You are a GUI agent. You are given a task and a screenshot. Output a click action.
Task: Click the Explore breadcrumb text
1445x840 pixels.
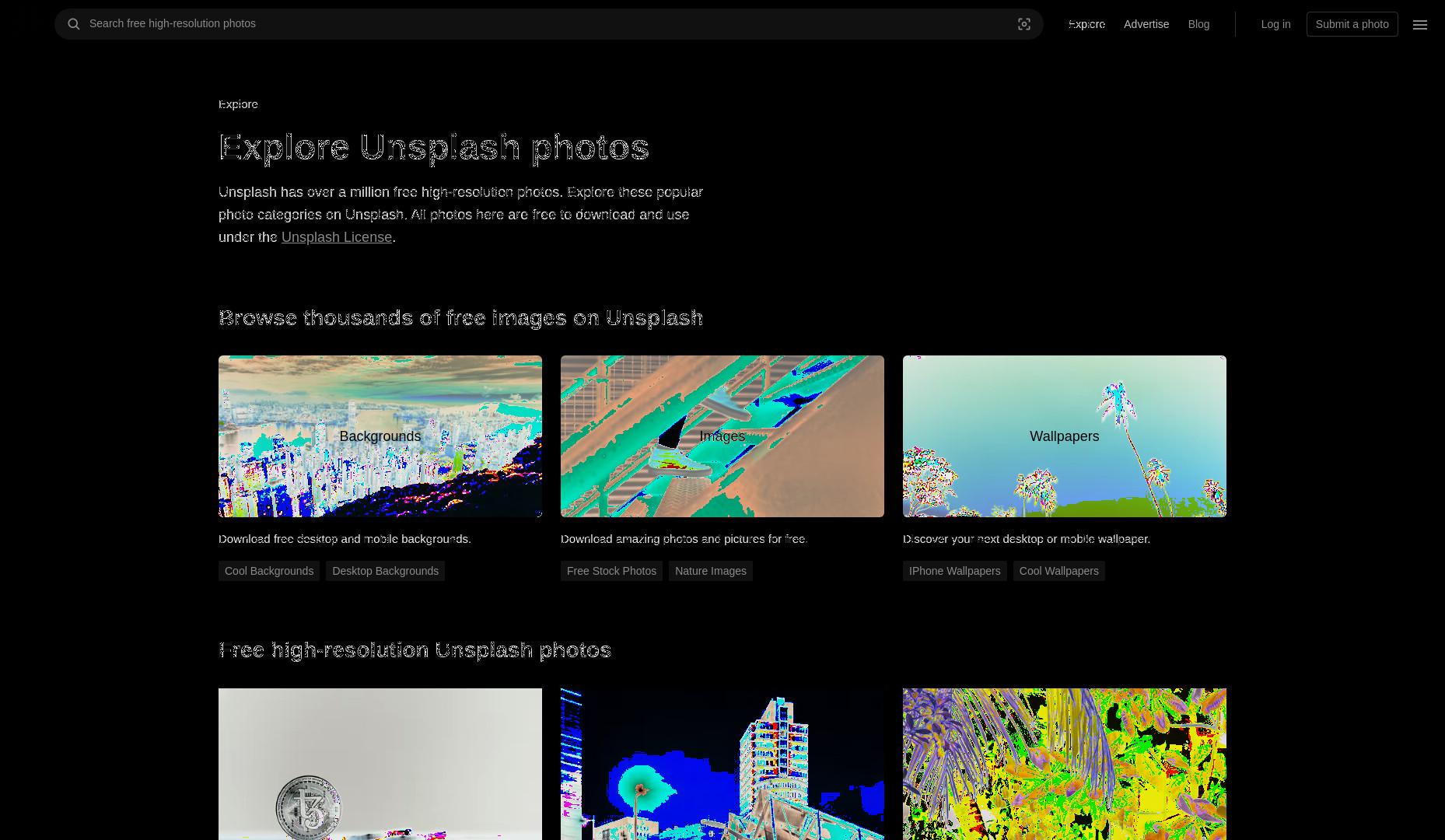238,104
